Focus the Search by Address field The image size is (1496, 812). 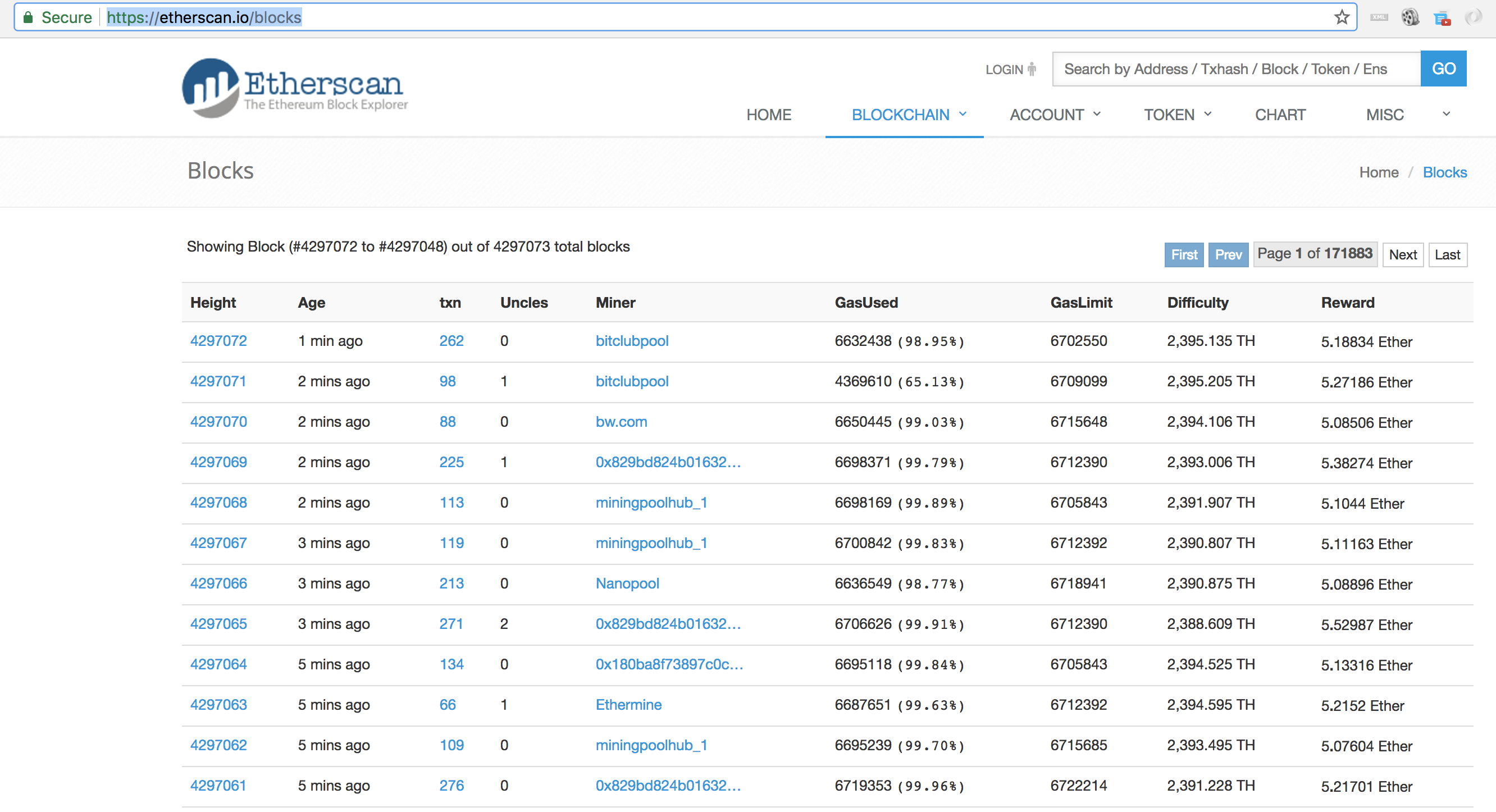pos(1236,69)
